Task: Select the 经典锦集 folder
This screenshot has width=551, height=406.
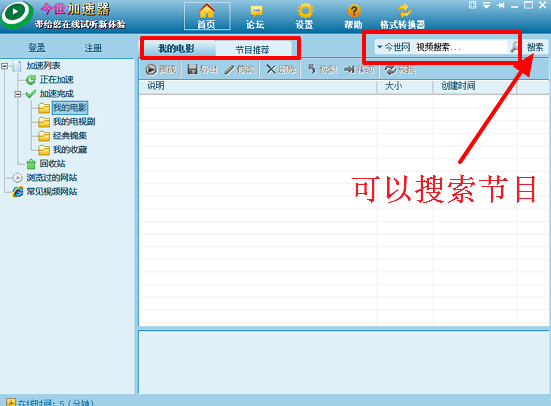Action: [x=70, y=136]
